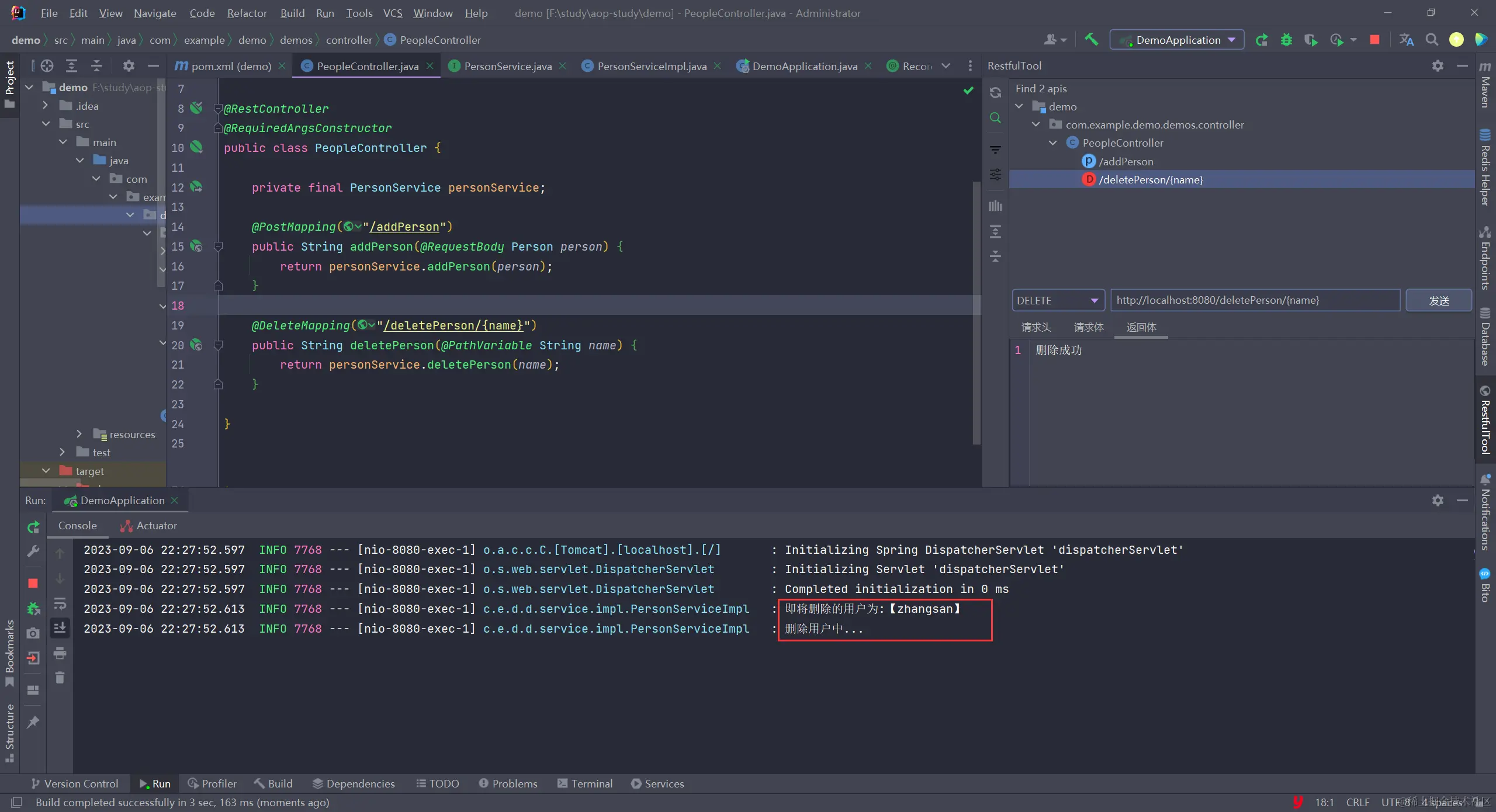Viewport: 1496px width, 812px height.
Task: Clear console with the trash icon
Action: tap(60, 678)
